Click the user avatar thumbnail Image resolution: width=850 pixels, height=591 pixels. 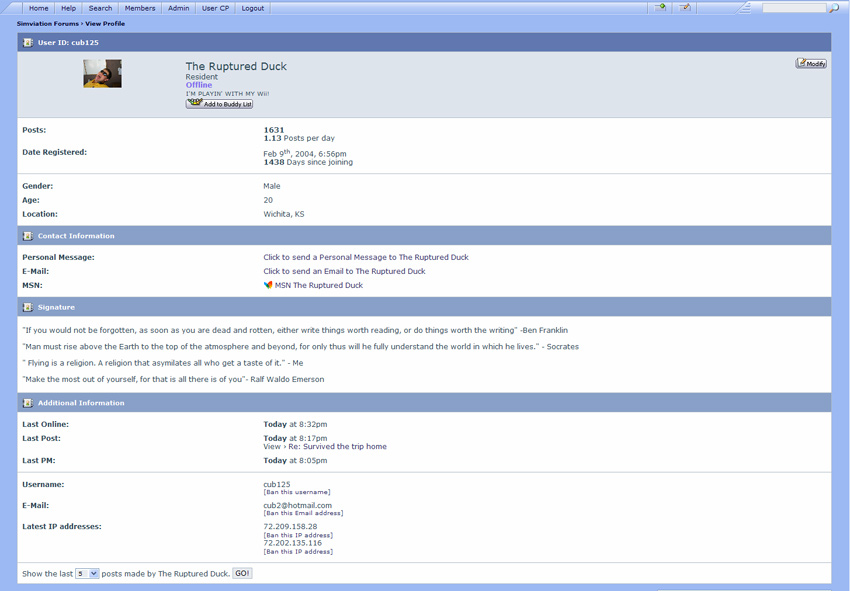[102, 74]
